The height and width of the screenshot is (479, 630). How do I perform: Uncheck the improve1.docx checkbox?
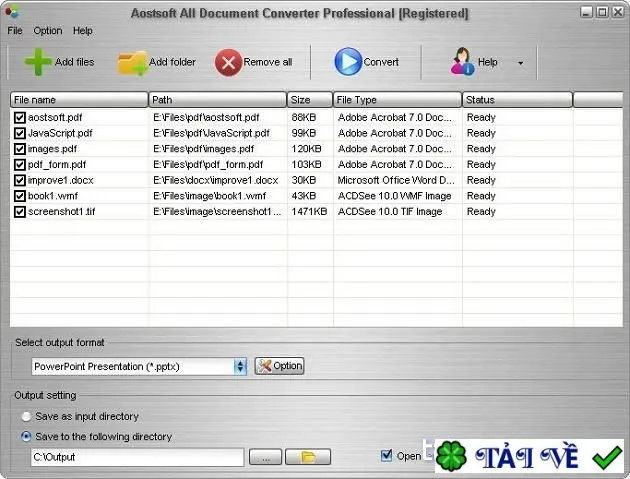(19, 180)
